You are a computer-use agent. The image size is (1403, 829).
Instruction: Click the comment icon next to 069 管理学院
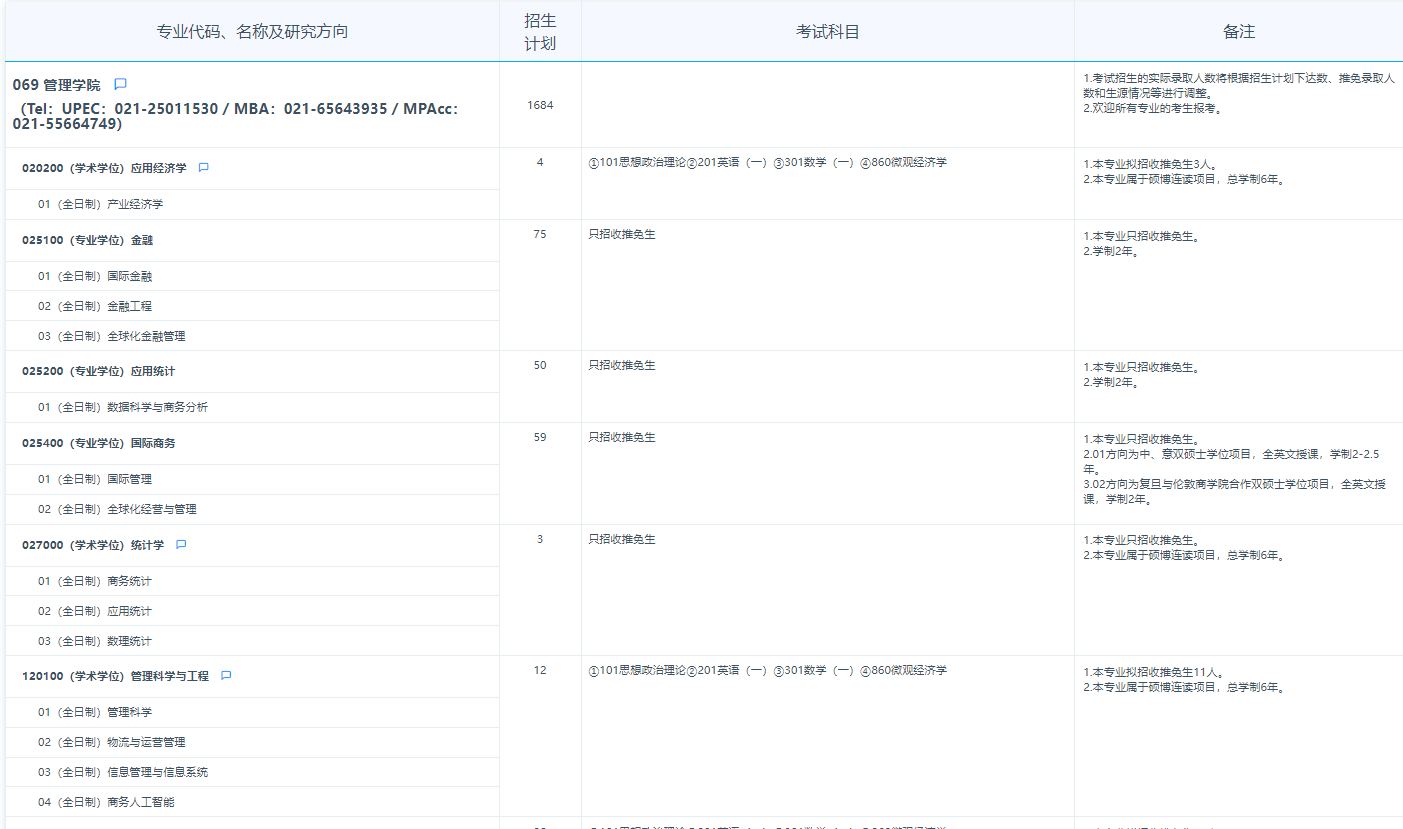pyautogui.click(x=120, y=84)
